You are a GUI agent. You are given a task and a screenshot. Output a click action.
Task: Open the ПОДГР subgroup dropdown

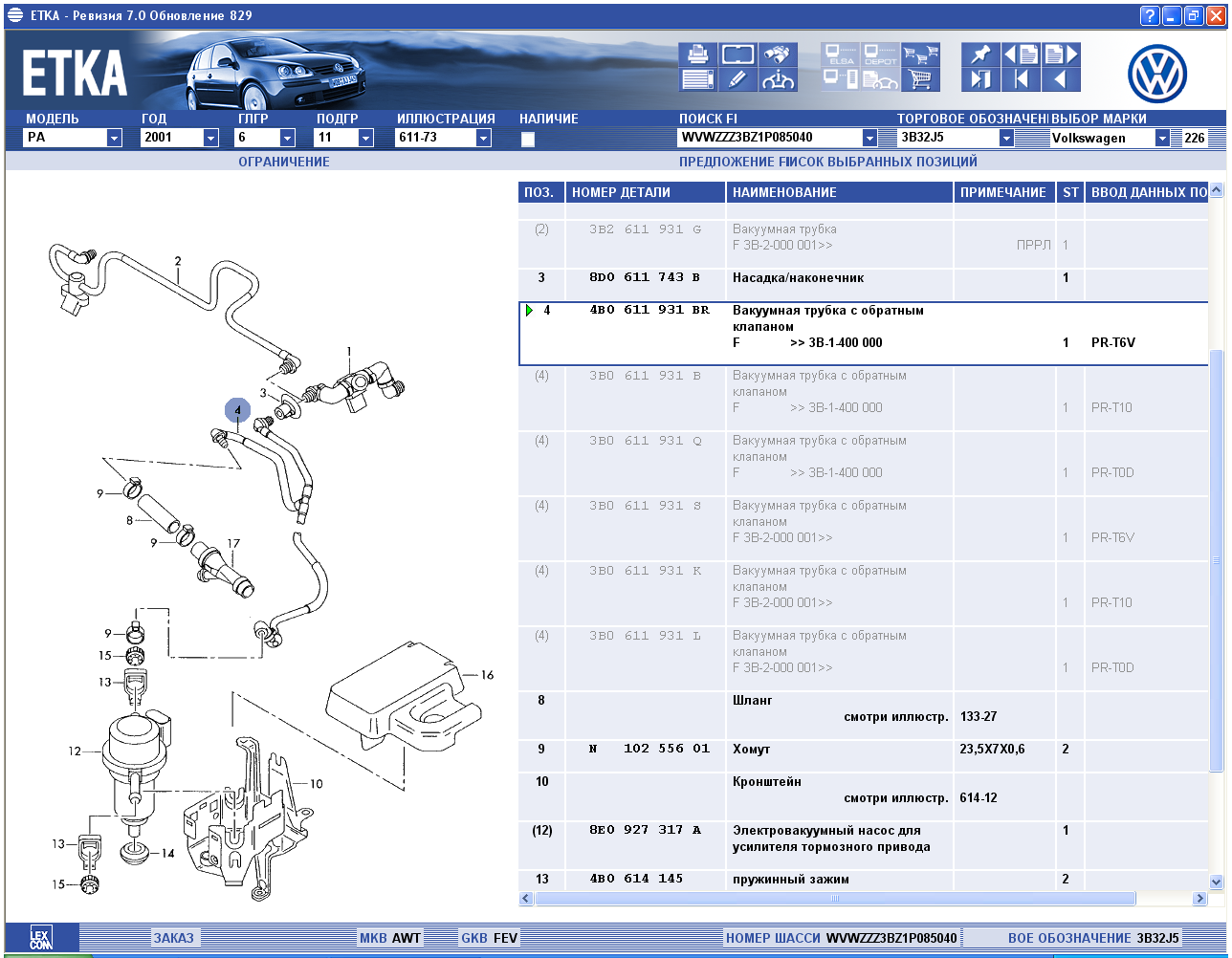coord(366,138)
